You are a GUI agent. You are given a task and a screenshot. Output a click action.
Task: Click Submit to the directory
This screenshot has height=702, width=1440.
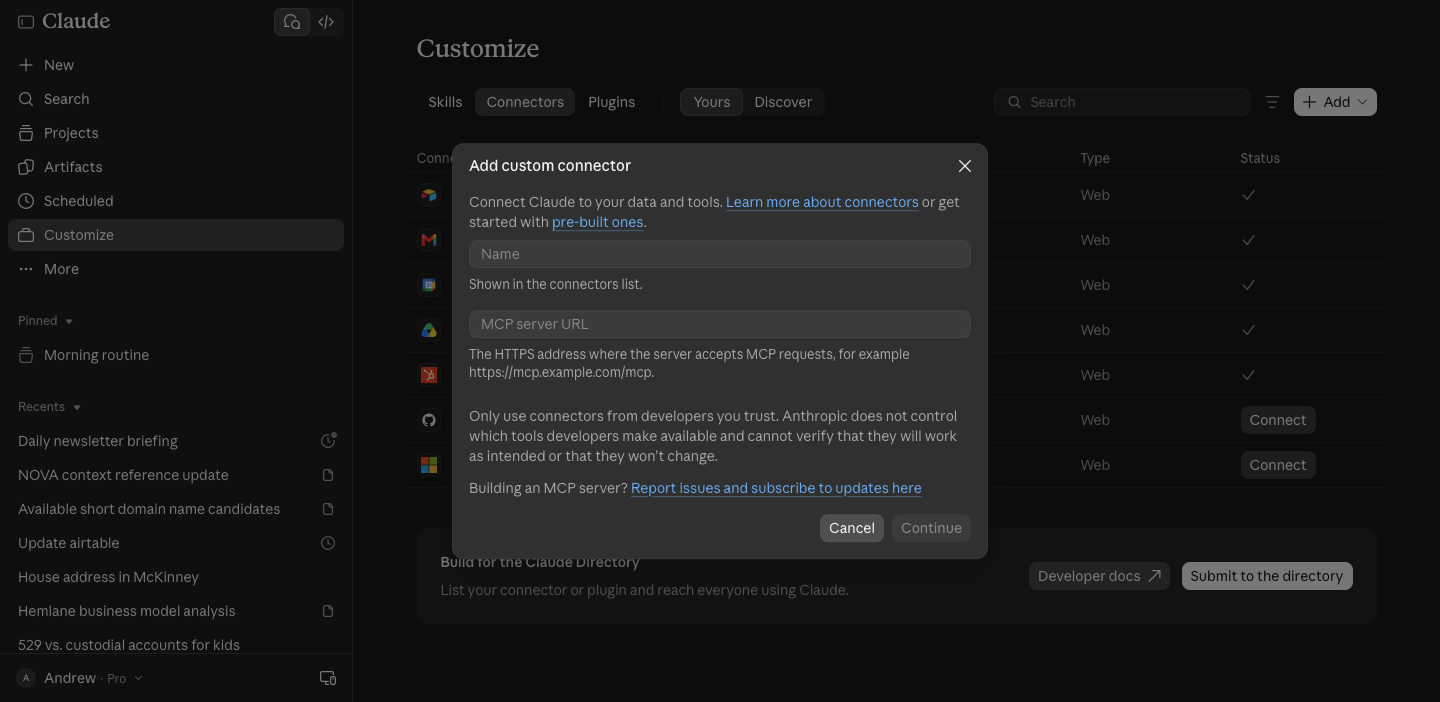1267,576
